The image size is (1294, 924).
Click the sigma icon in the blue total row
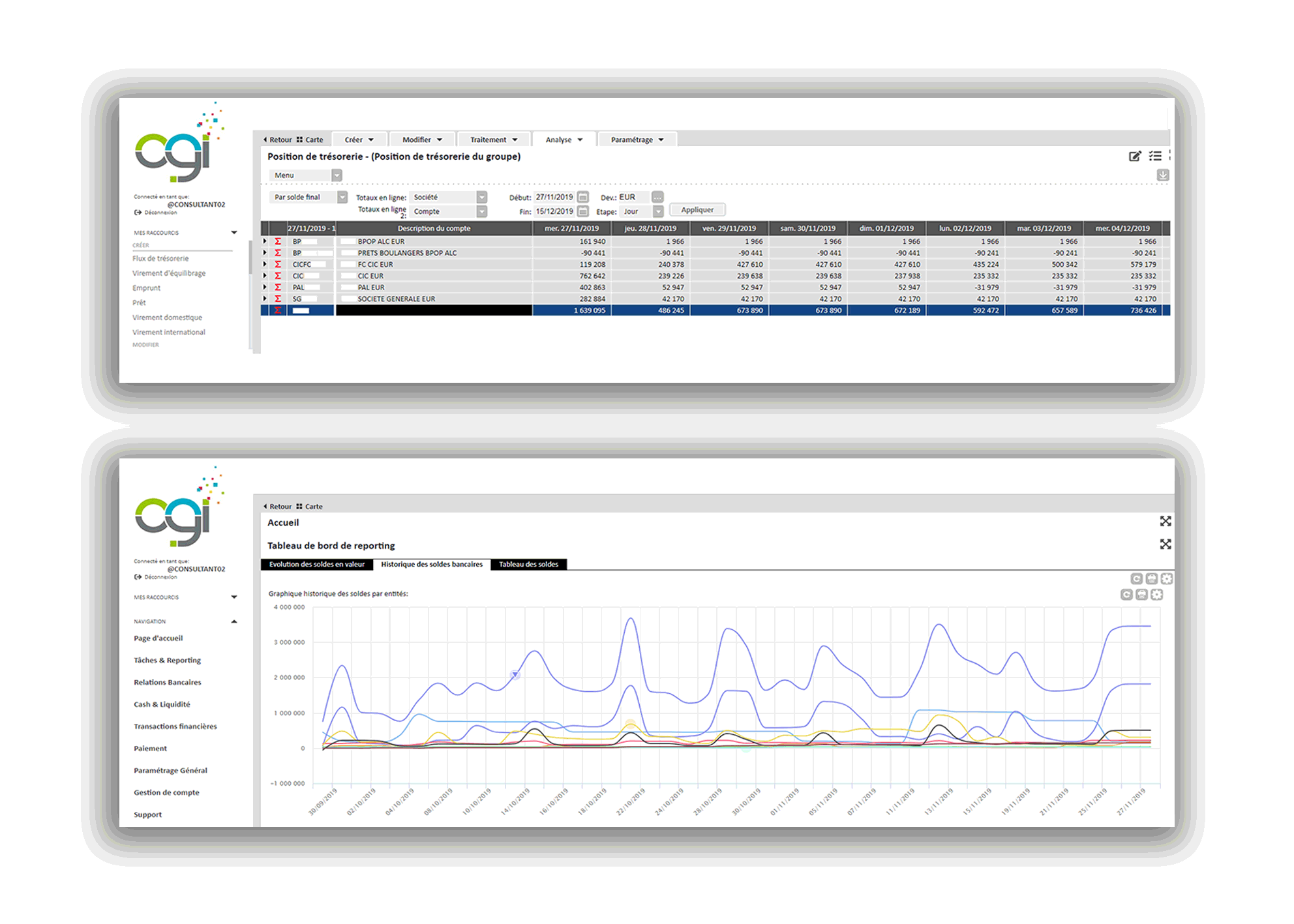(278, 310)
